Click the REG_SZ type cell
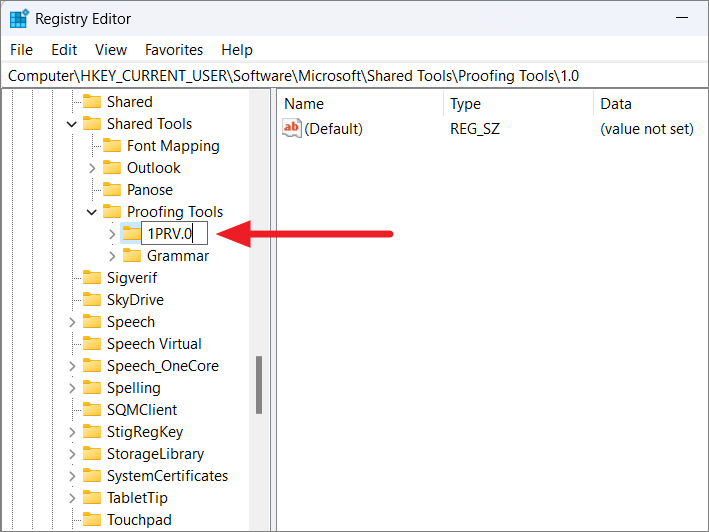The width and height of the screenshot is (709, 532). [475, 129]
